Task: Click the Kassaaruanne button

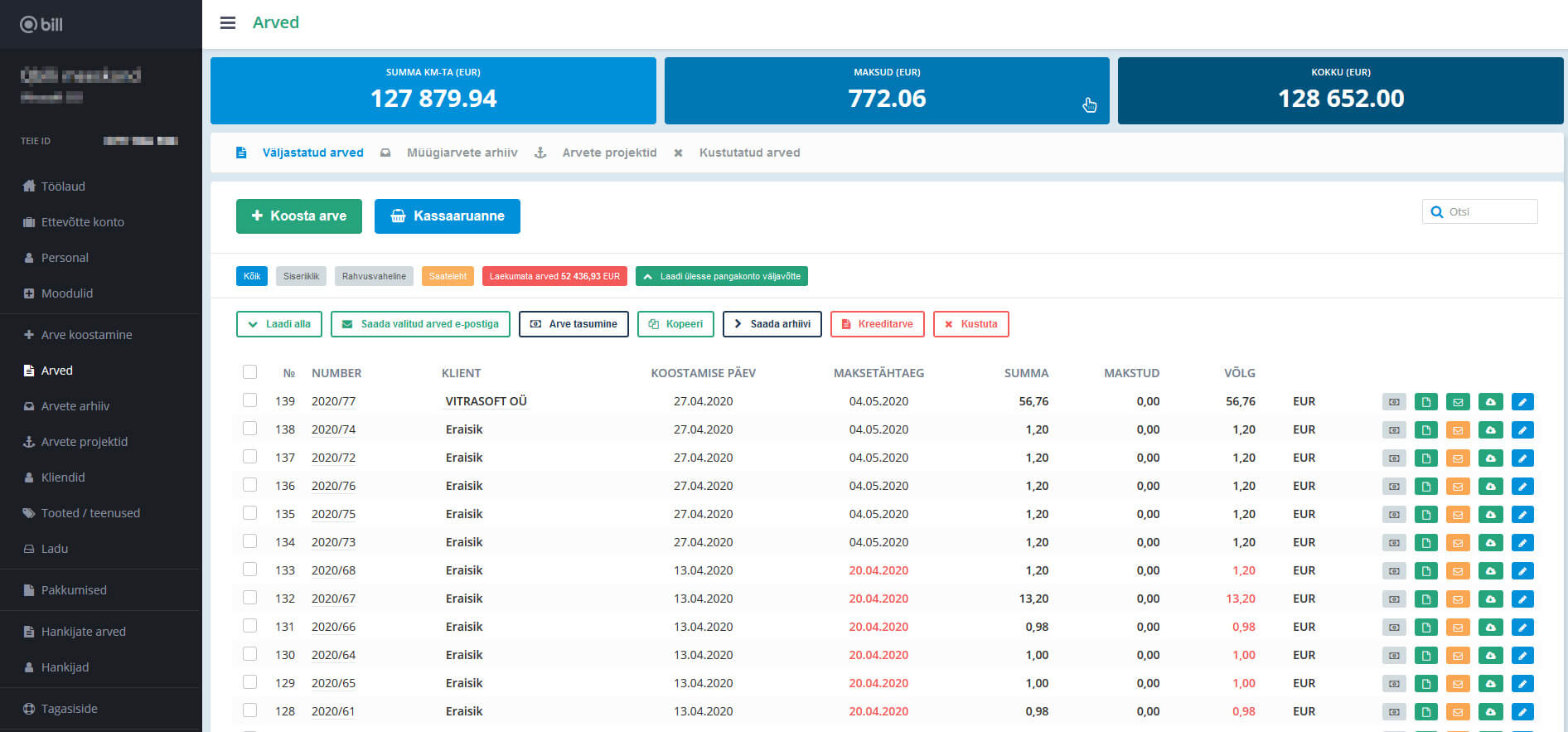Action: pos(448,216)
